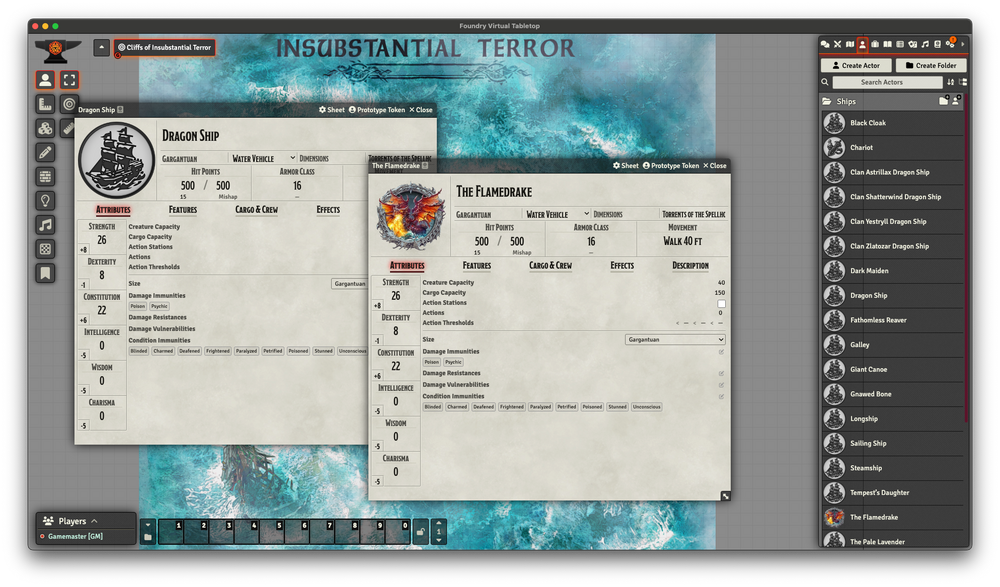Open the Water Vehicle dropdown on Flamedrake
This screenshot has width=1000, height=587.
552,214
